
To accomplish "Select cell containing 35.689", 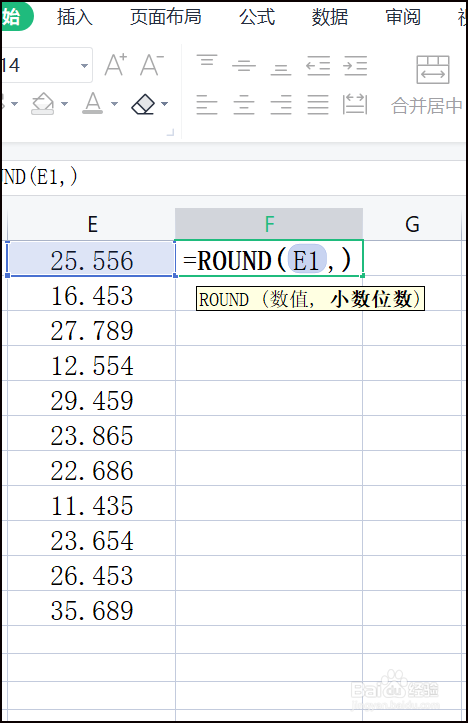I will click(x=92, y=609).
